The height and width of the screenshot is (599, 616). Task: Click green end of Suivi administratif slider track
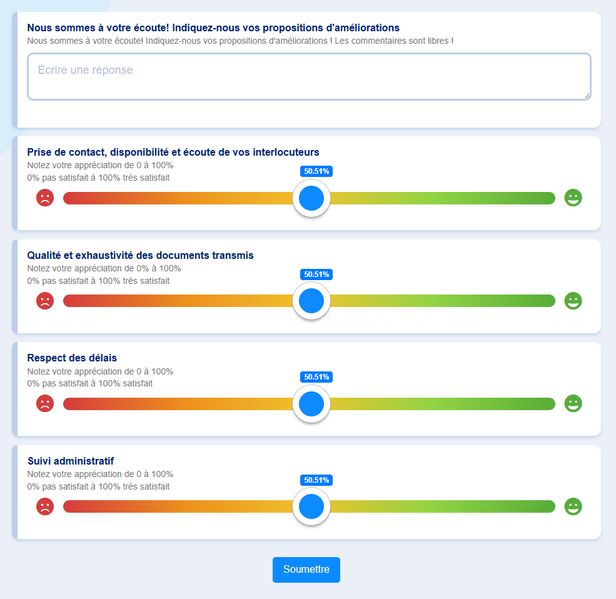pyautogui.click(x=542, y=507)
